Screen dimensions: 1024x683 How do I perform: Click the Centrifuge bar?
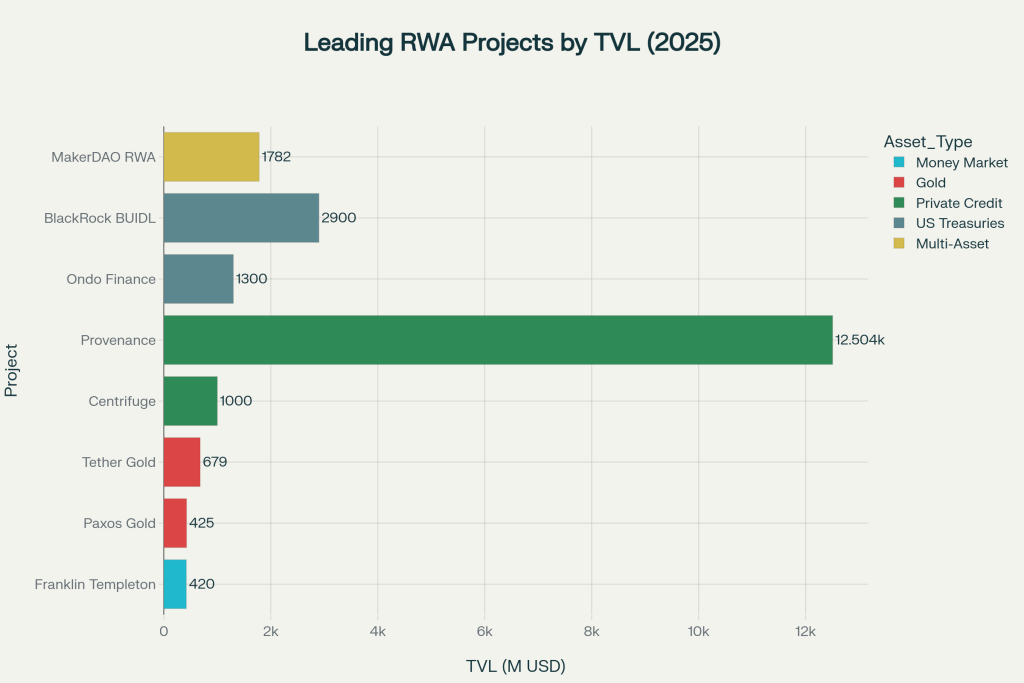[x=190, y=401]
